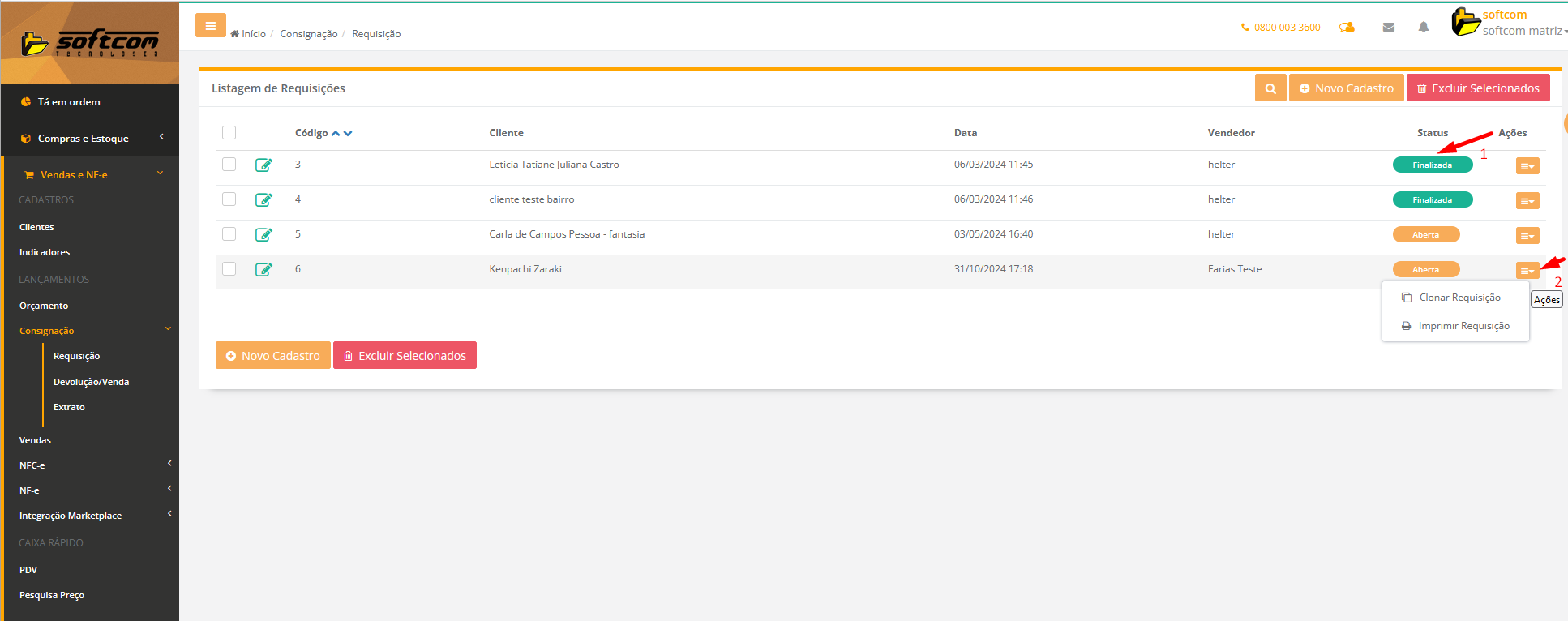This screenshot has width=1568, height=621.
Task: Click the orange search magnifier button
Action: pyautogui.click(x=1270, y=88)
